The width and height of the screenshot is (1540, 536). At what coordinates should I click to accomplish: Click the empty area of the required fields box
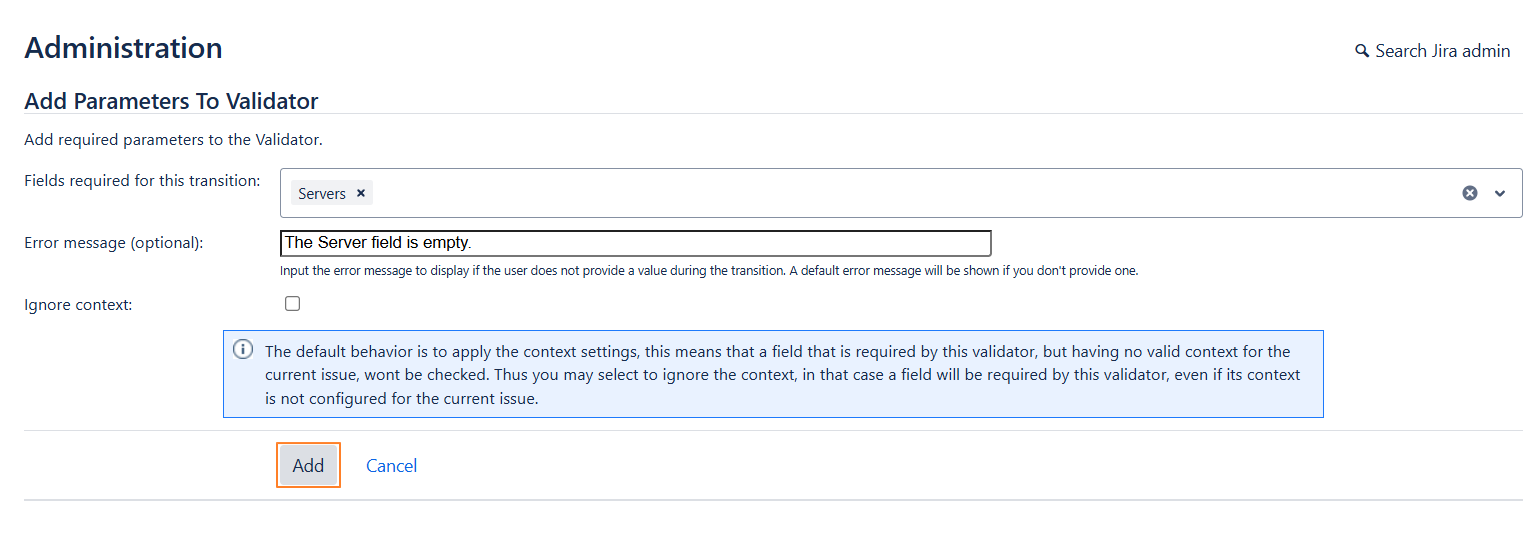[900, 193]
